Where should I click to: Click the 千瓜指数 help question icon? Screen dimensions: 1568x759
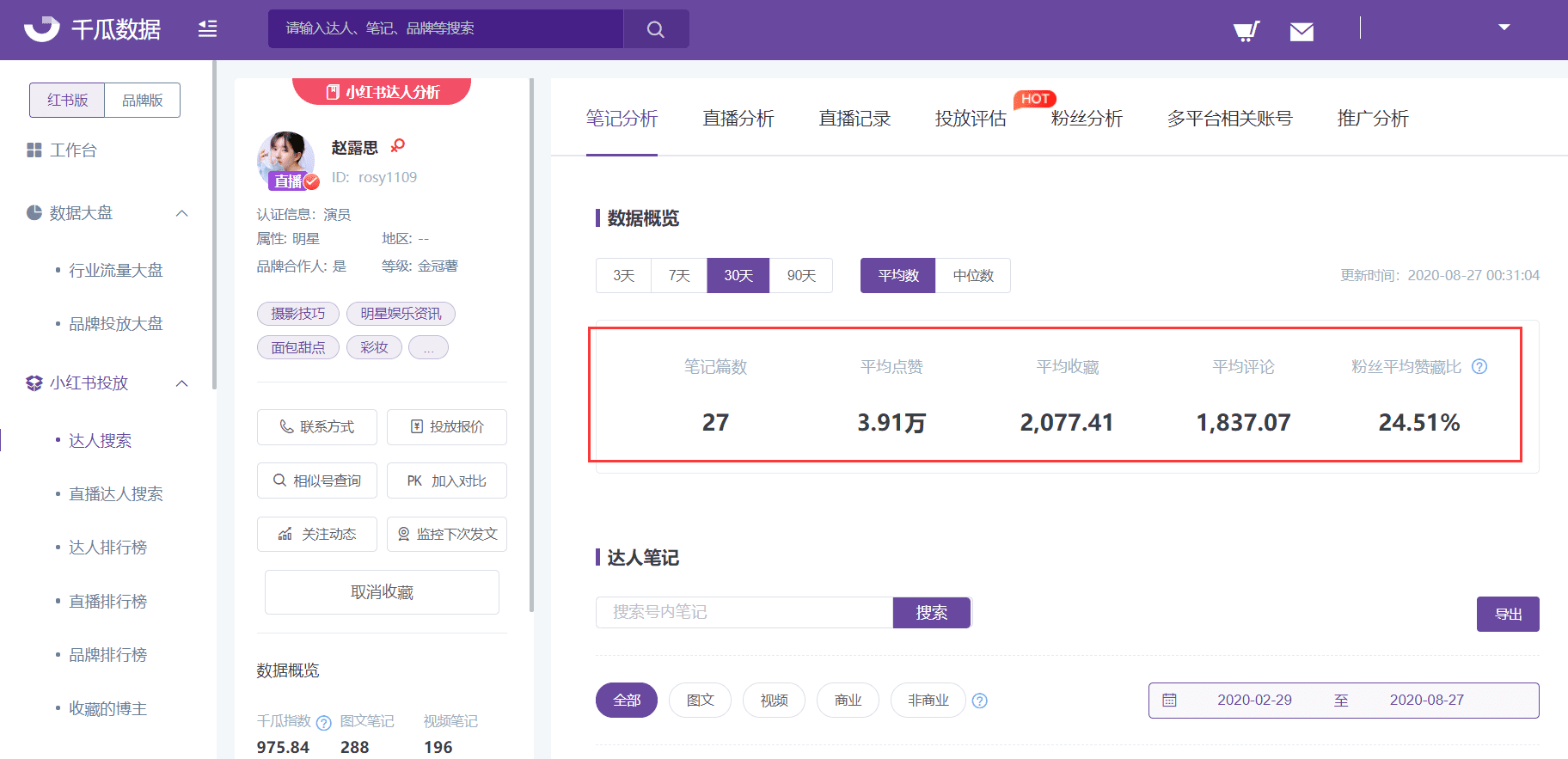(324, 723)
